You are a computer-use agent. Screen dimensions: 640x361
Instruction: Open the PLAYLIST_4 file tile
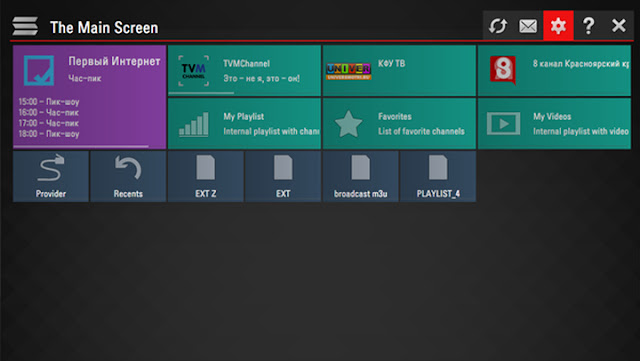[438, 176]
